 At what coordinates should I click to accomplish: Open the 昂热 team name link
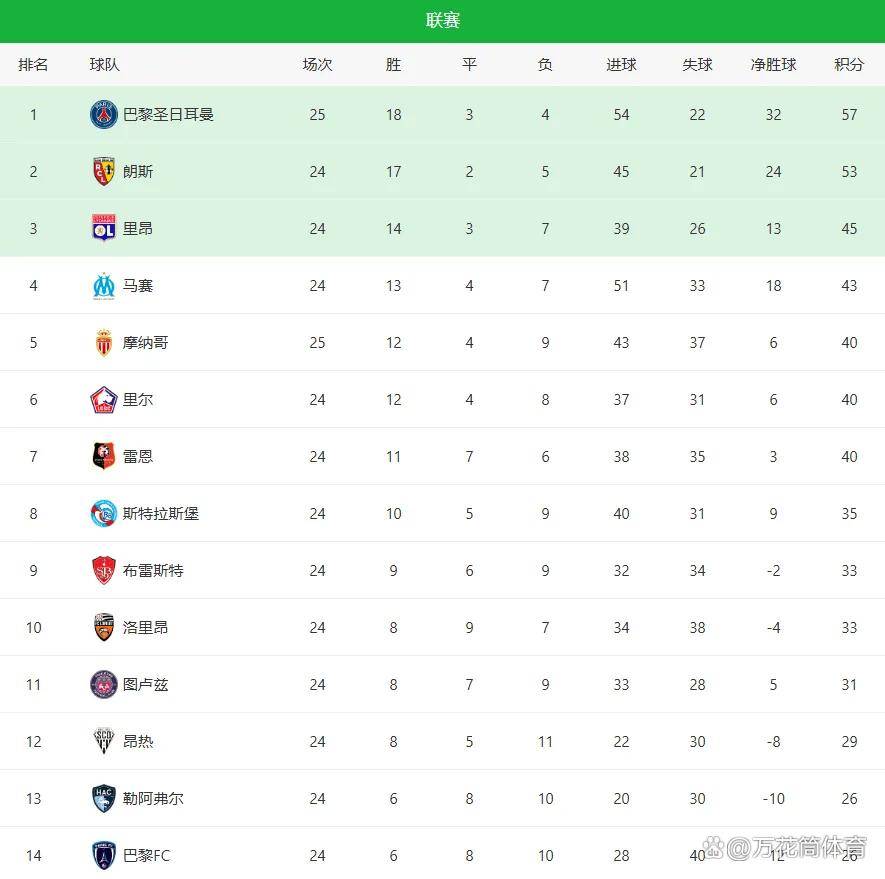pyautogui.click(x=138, y=742)
